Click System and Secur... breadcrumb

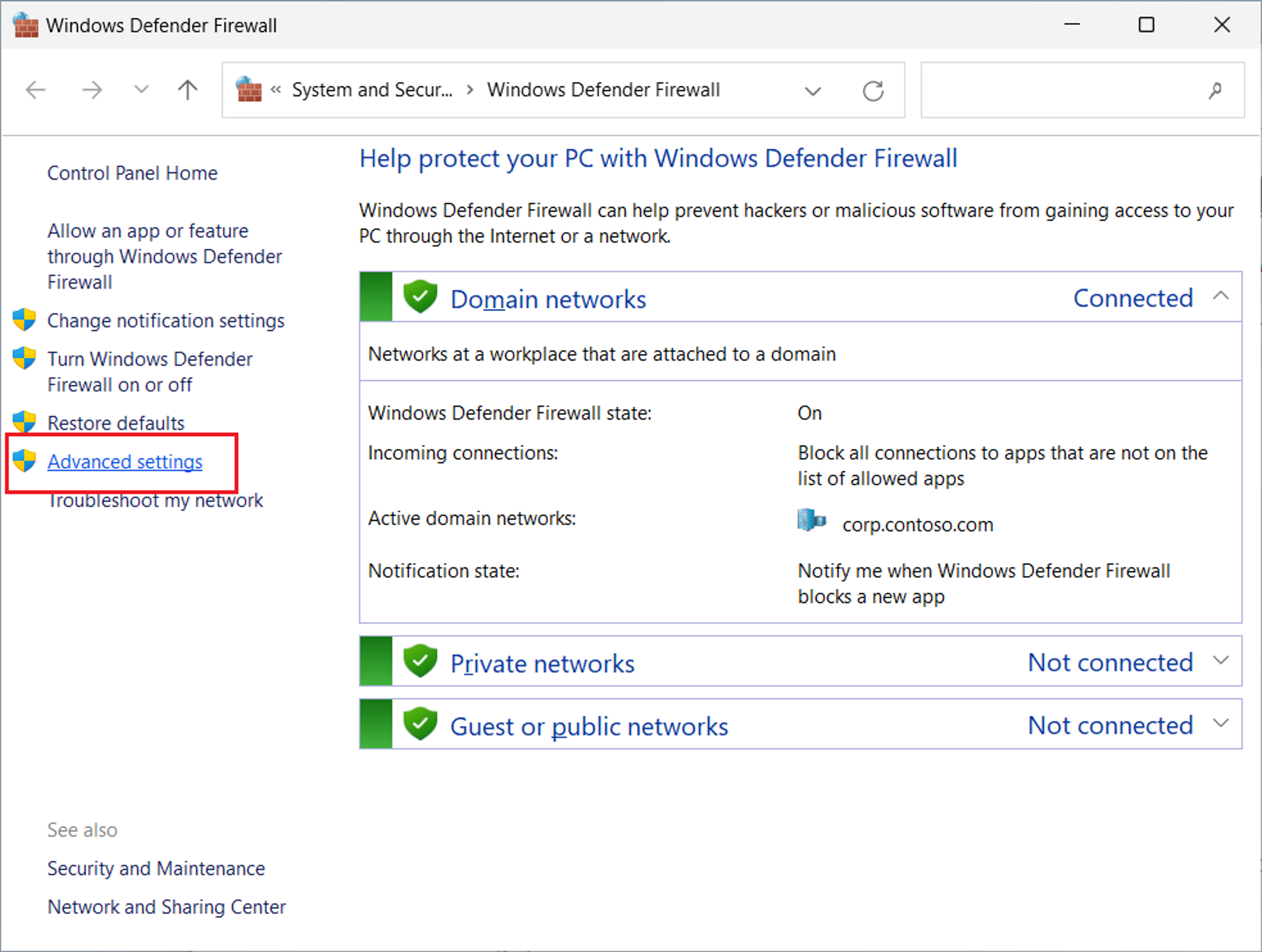click(372, 90)
